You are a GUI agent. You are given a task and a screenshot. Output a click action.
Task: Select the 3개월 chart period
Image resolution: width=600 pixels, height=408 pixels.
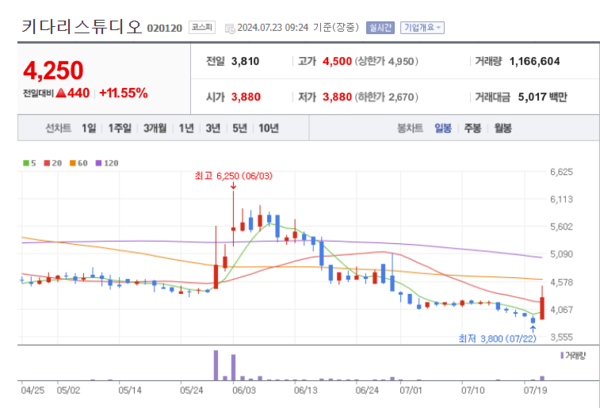pyautogui.click(x=154, y=128)
